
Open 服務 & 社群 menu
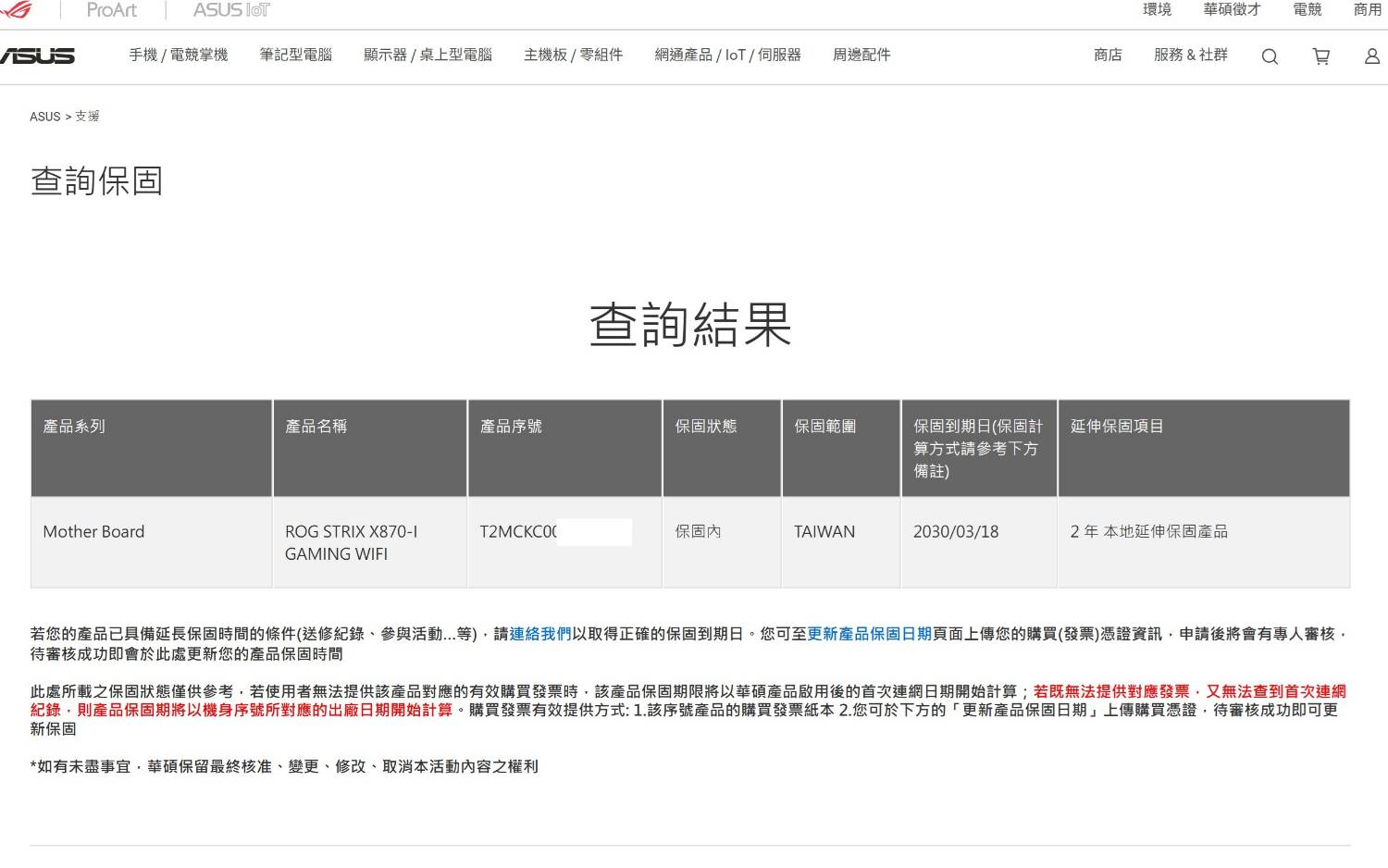1190,56
